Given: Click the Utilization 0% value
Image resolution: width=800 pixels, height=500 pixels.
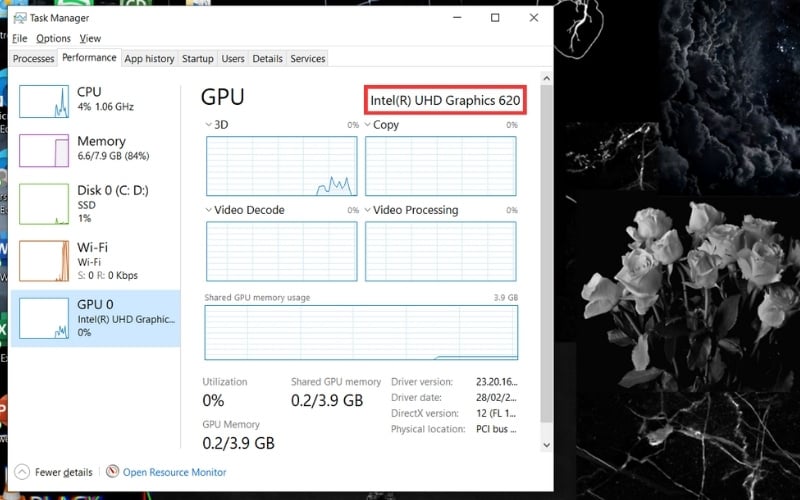Looking at the screenshot, I should (x=213, y=401).
